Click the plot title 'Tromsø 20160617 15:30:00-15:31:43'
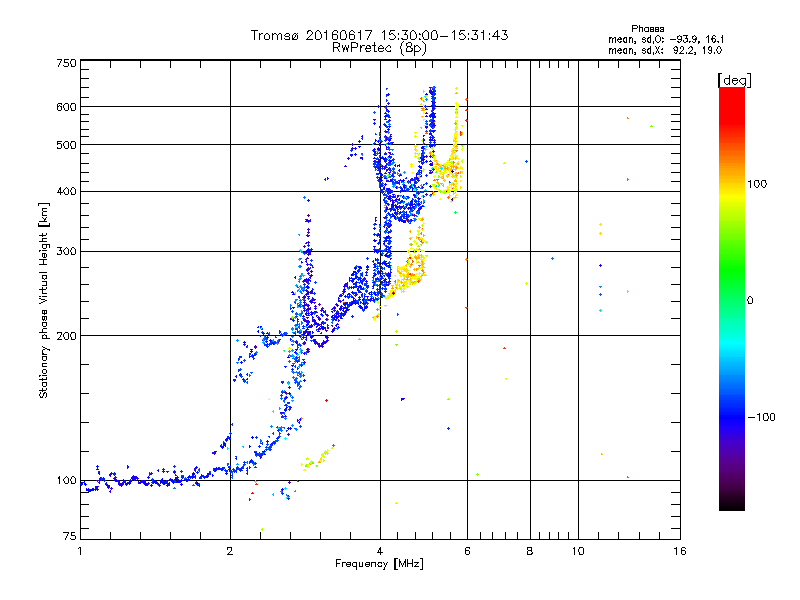 click(380, 35)
